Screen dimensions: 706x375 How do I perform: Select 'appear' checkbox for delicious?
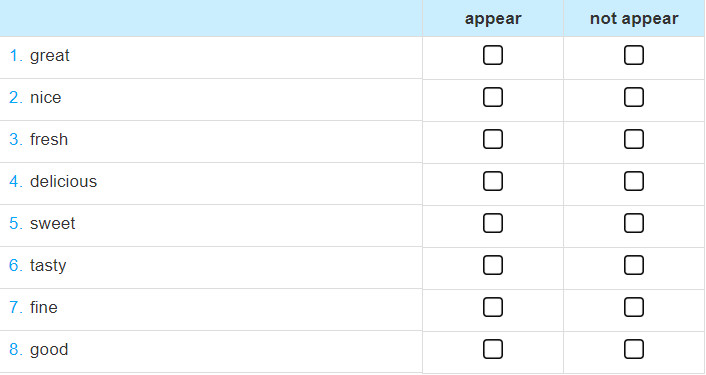click(493, 181)
